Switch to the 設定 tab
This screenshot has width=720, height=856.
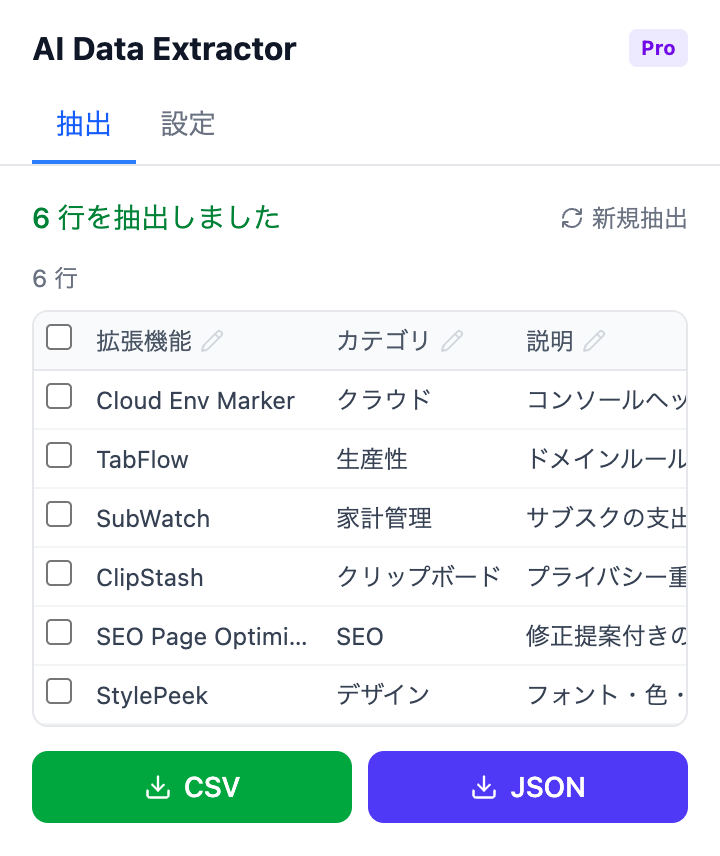point(187,124)
